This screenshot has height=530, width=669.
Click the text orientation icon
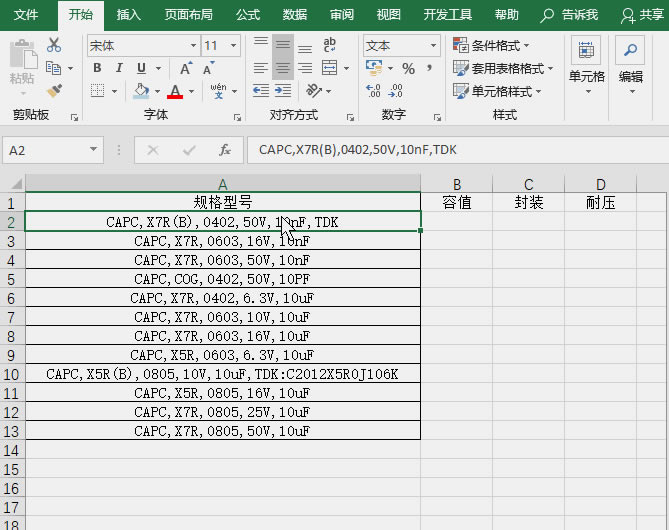[x=314, y=90]
